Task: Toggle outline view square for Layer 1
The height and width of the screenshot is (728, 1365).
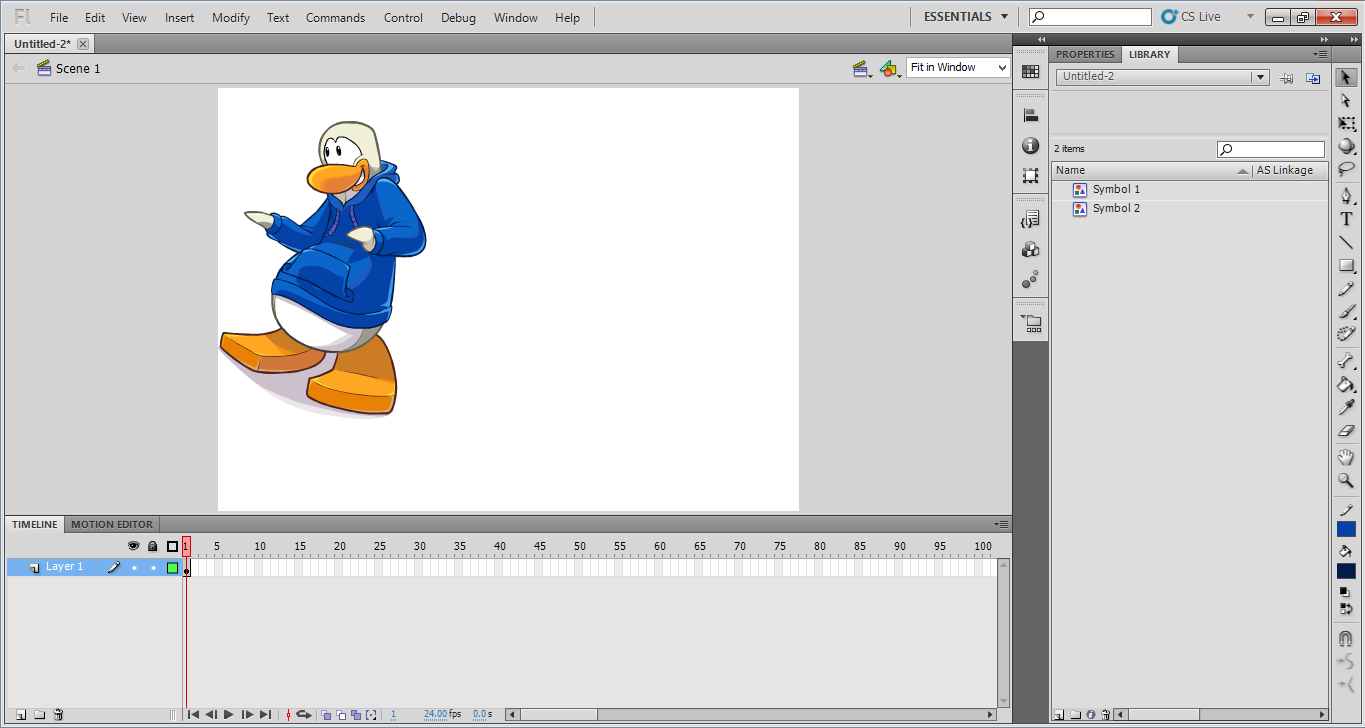Action: (172, 568)
